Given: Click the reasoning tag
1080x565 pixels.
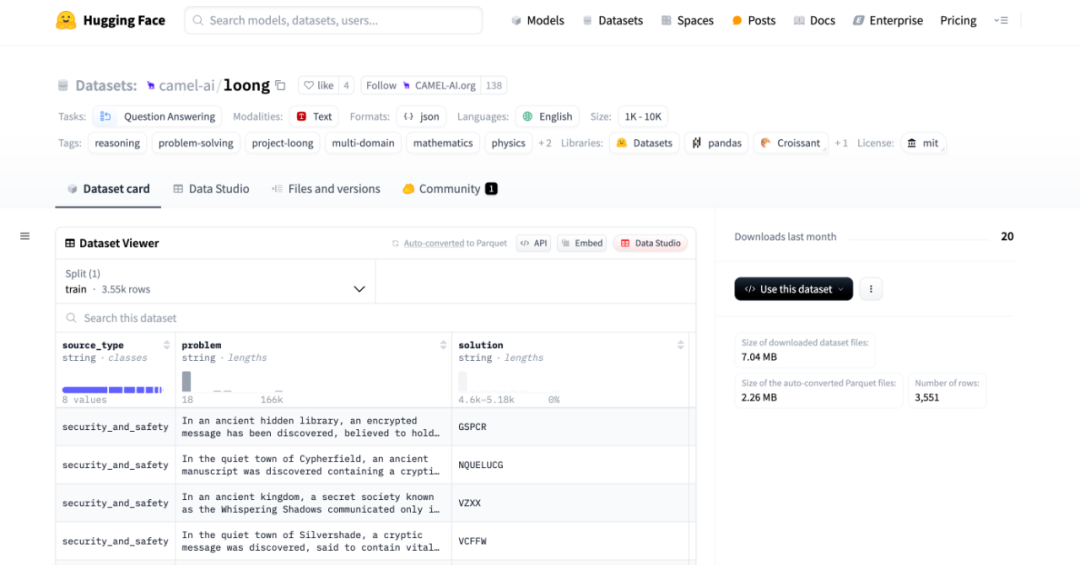Looking at the screenshot, I should point(117,143).
